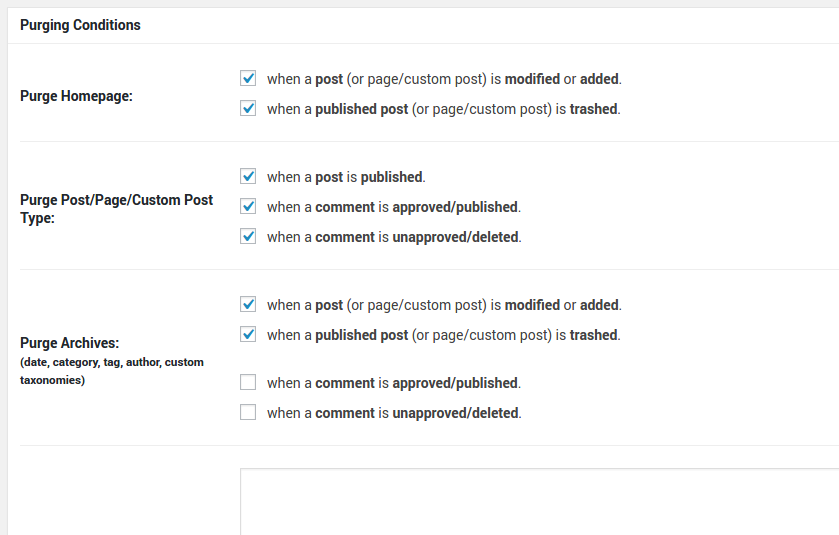Click 'when a post is published' label text
This screenshot has height=535, width=839.
click(346, 177)
